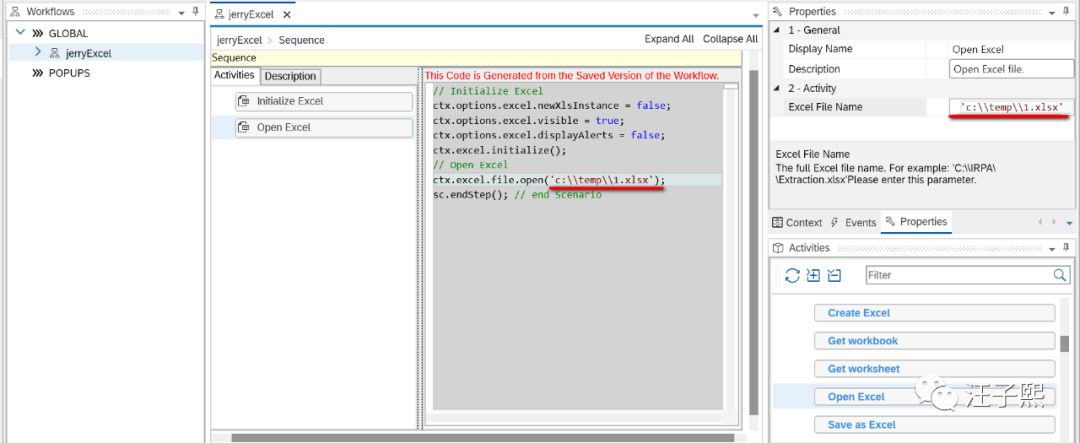Click Sequence in the breadcrumb
Screen dimensions: 1080x443
[x=301, y=40]
